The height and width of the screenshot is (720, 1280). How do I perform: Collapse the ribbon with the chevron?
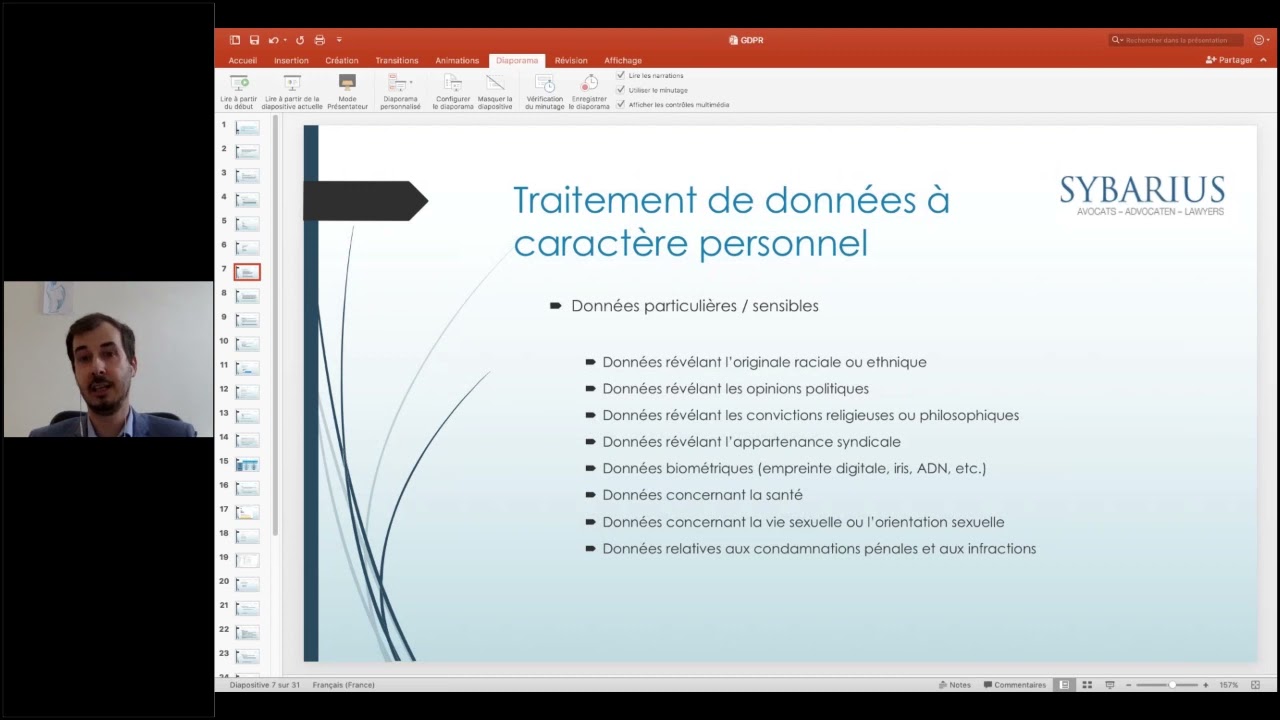click(1263, 60)
